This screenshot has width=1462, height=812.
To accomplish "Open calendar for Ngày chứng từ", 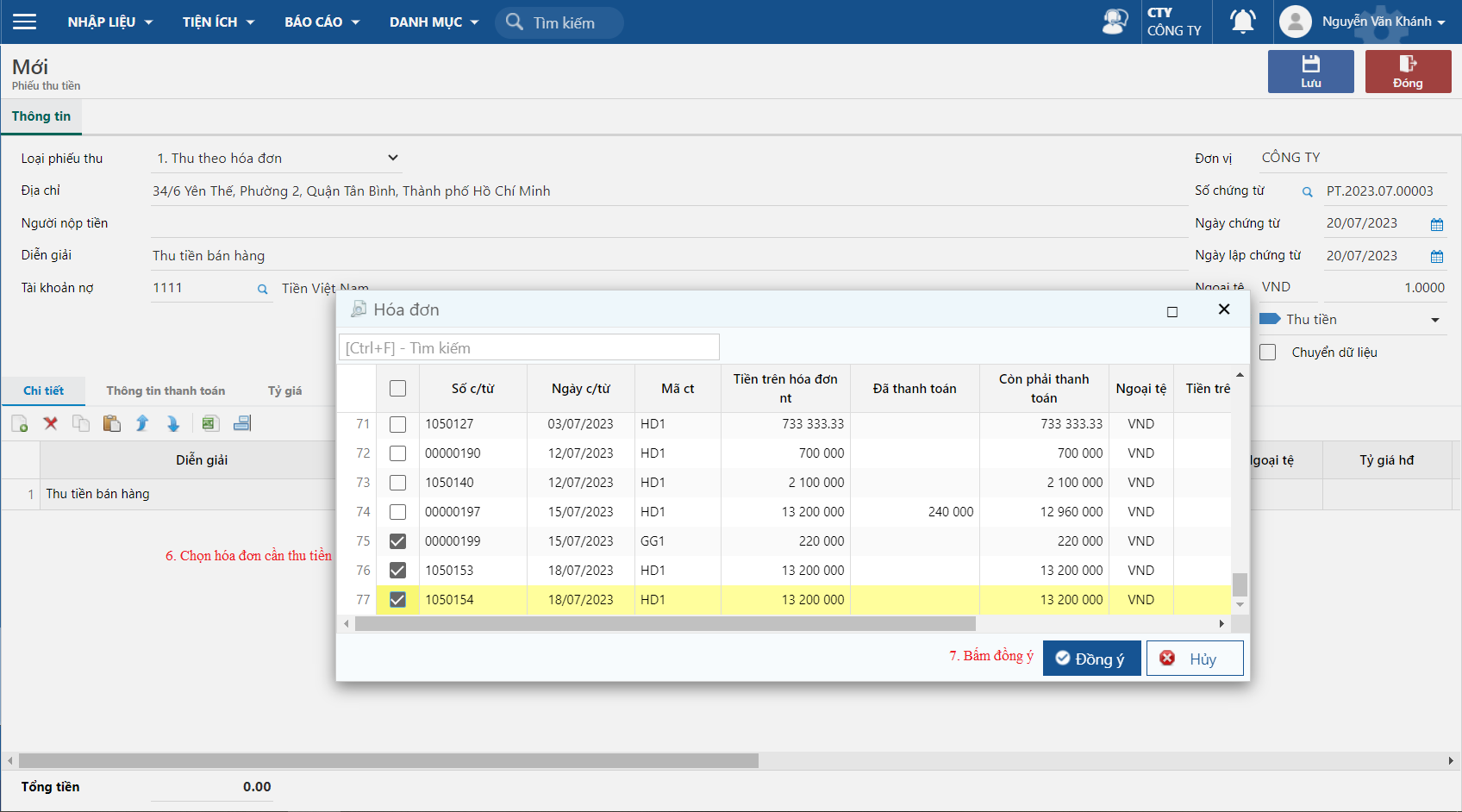I will tap(1436, 224).
